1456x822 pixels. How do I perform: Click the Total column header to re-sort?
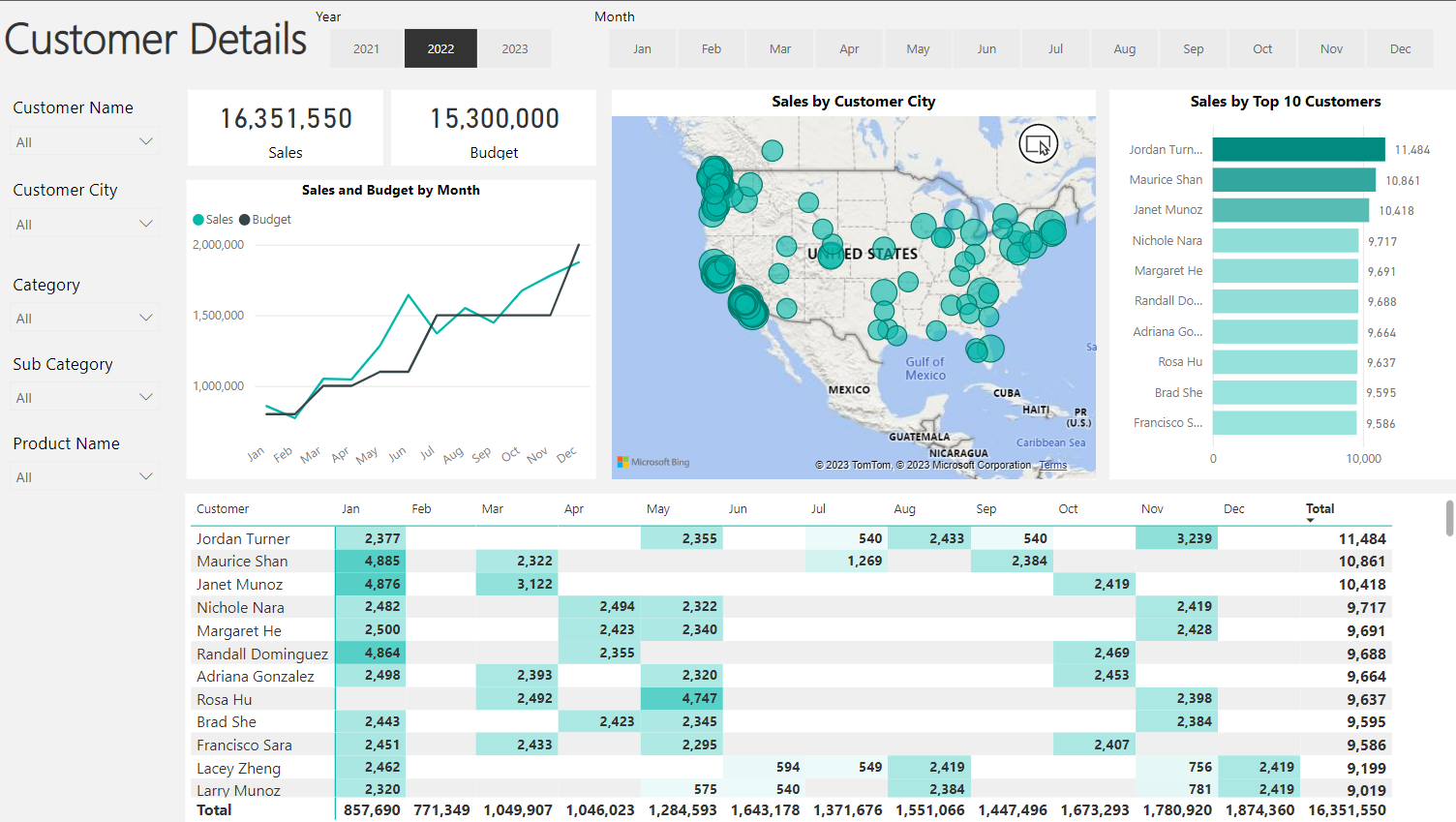1320,508
